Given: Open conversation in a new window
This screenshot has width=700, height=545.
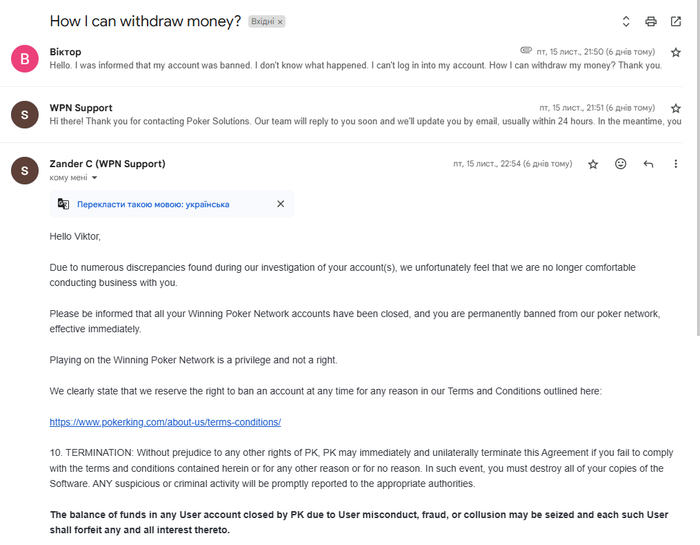Looking at the screenshot, I should pos(676,21).
